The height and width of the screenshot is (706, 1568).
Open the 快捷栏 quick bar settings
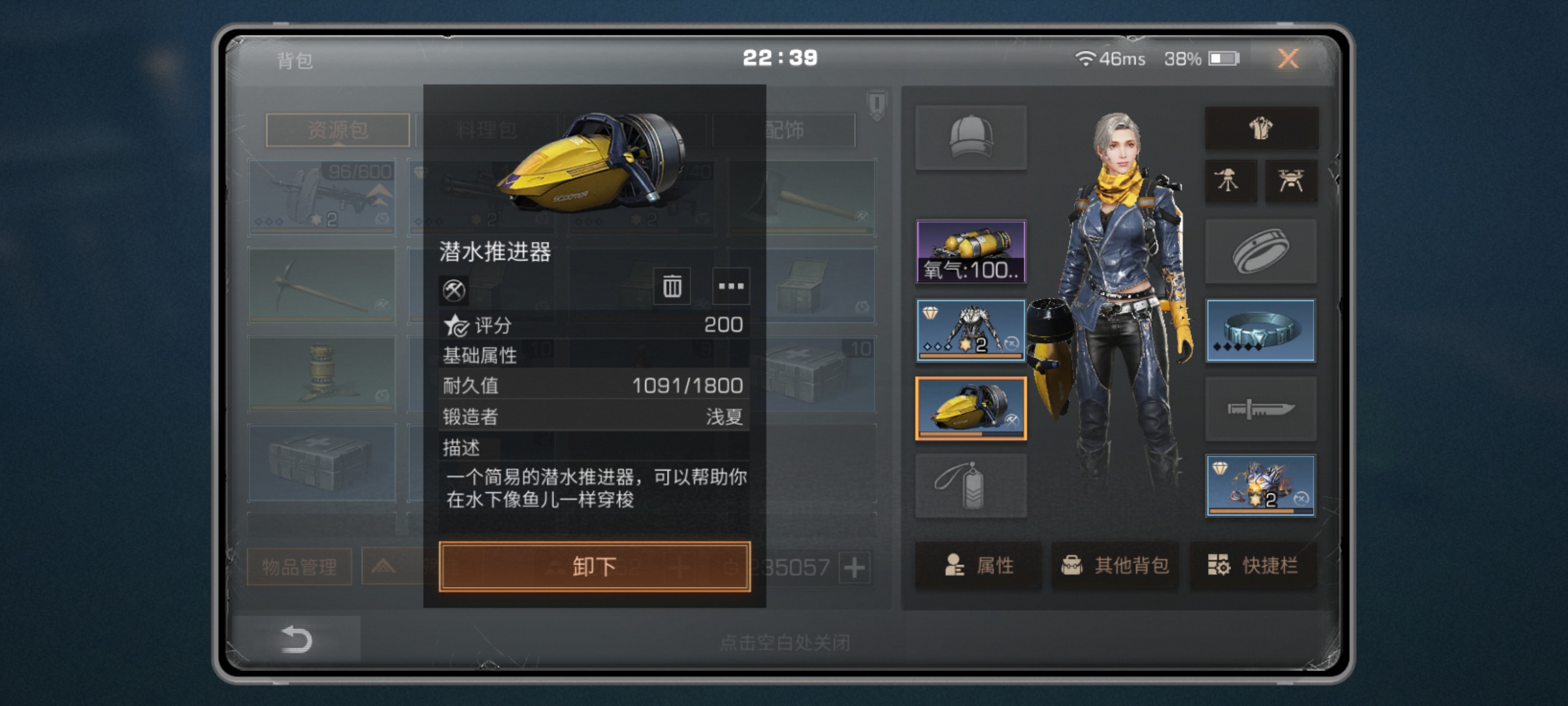click(x=1253, y=565)
